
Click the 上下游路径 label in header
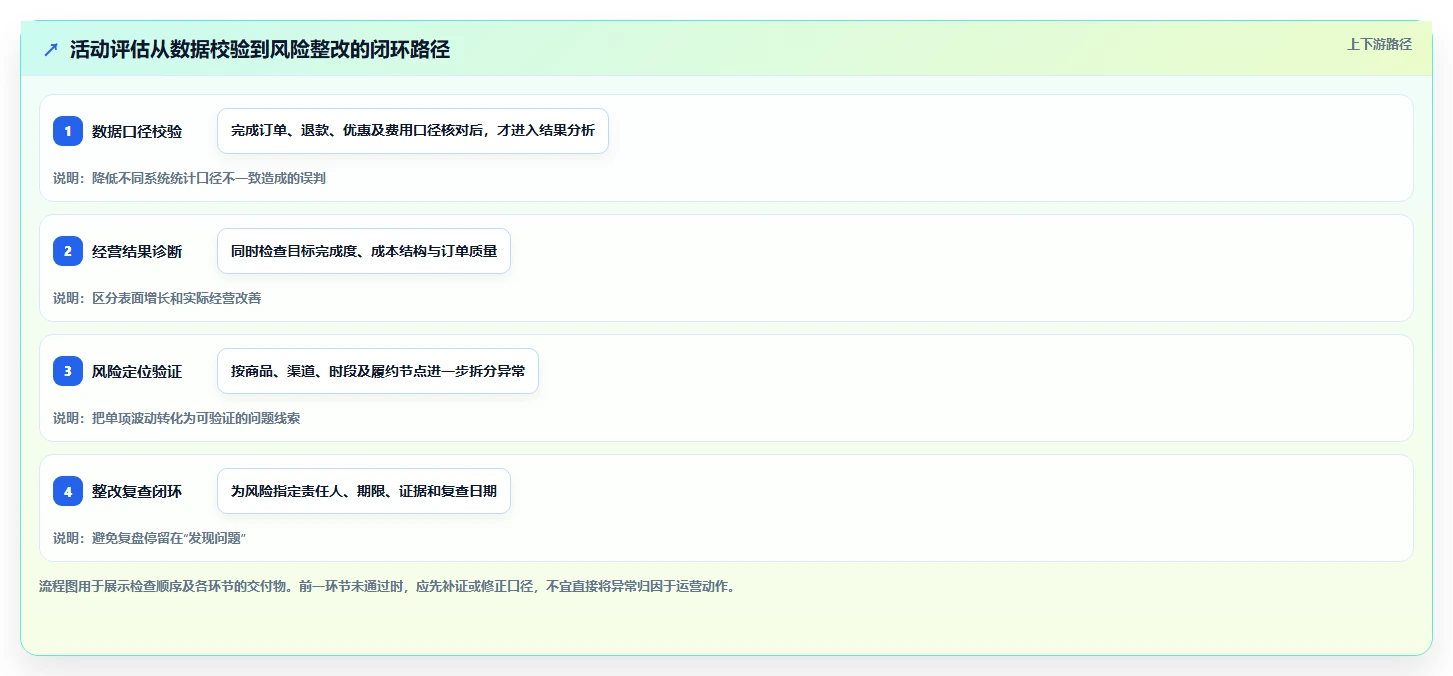click(x=1379, y=44)
